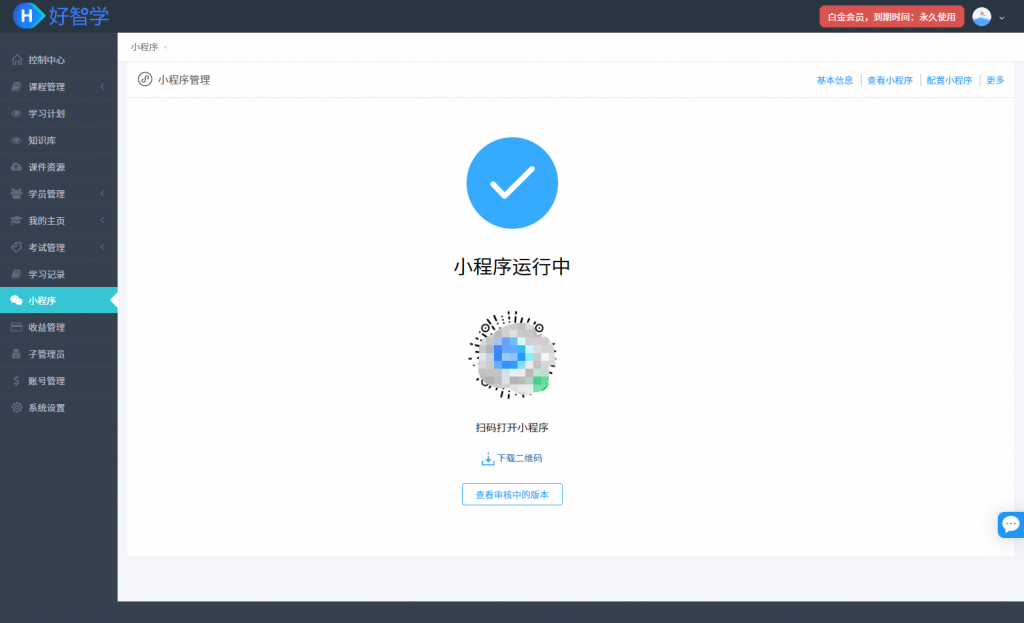Click the 系统设置 gear icon
Viewport: 1024px width, 623px height.
coord(17,407)
